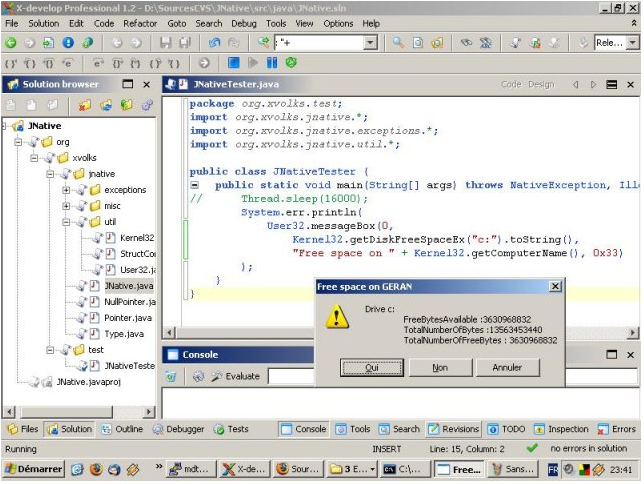Switch to the Files tab
644x484 pixels.
[x=23, y=429]
